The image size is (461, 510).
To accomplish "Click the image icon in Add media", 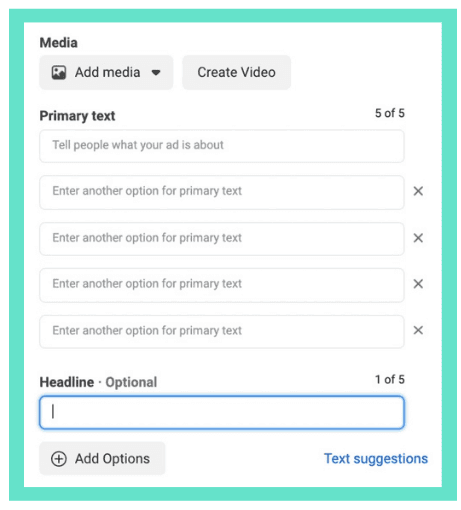I will pos(59,72).
